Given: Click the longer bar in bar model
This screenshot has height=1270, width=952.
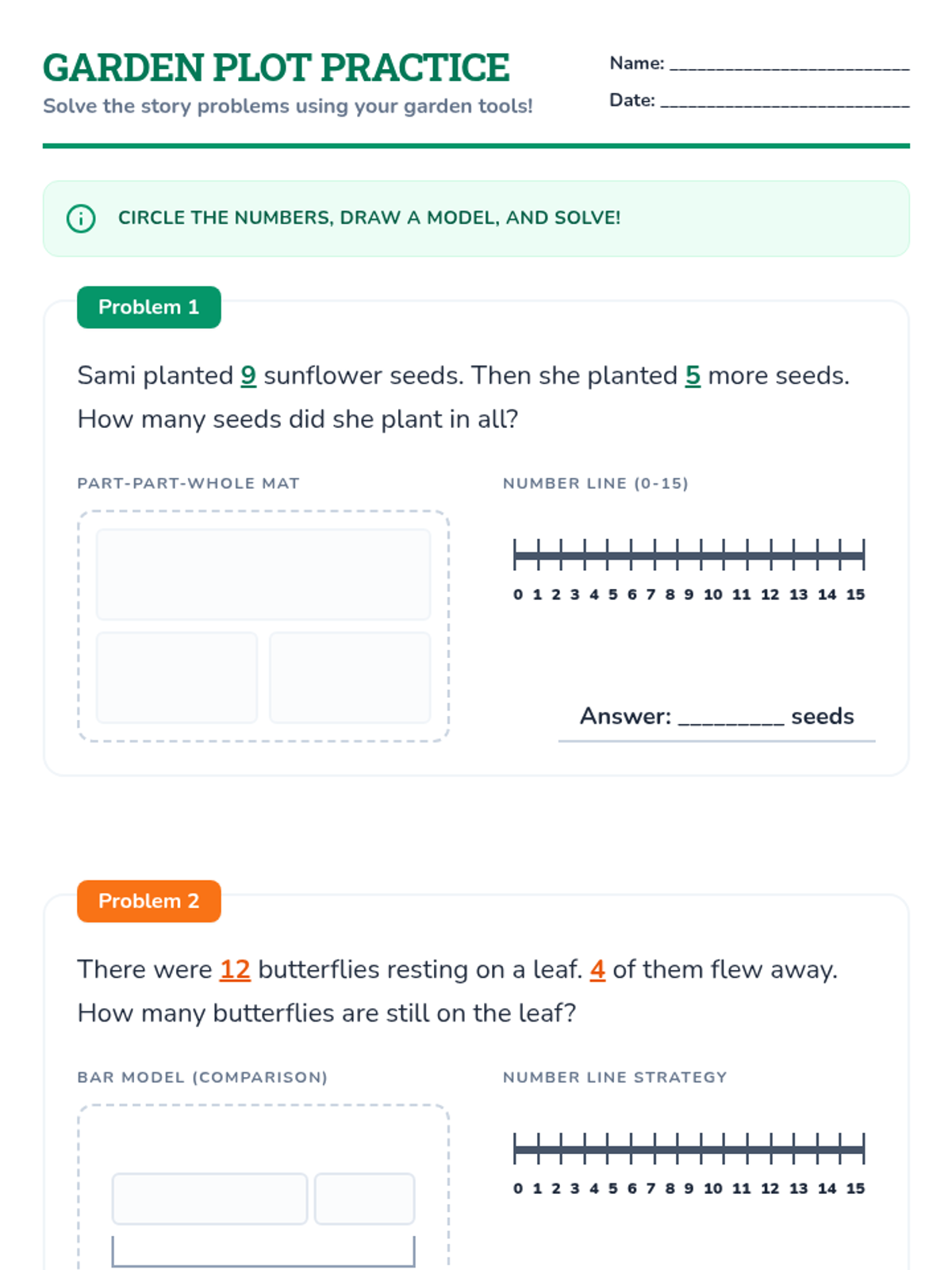Looking at the screenshot, I should coord(209,1199).
